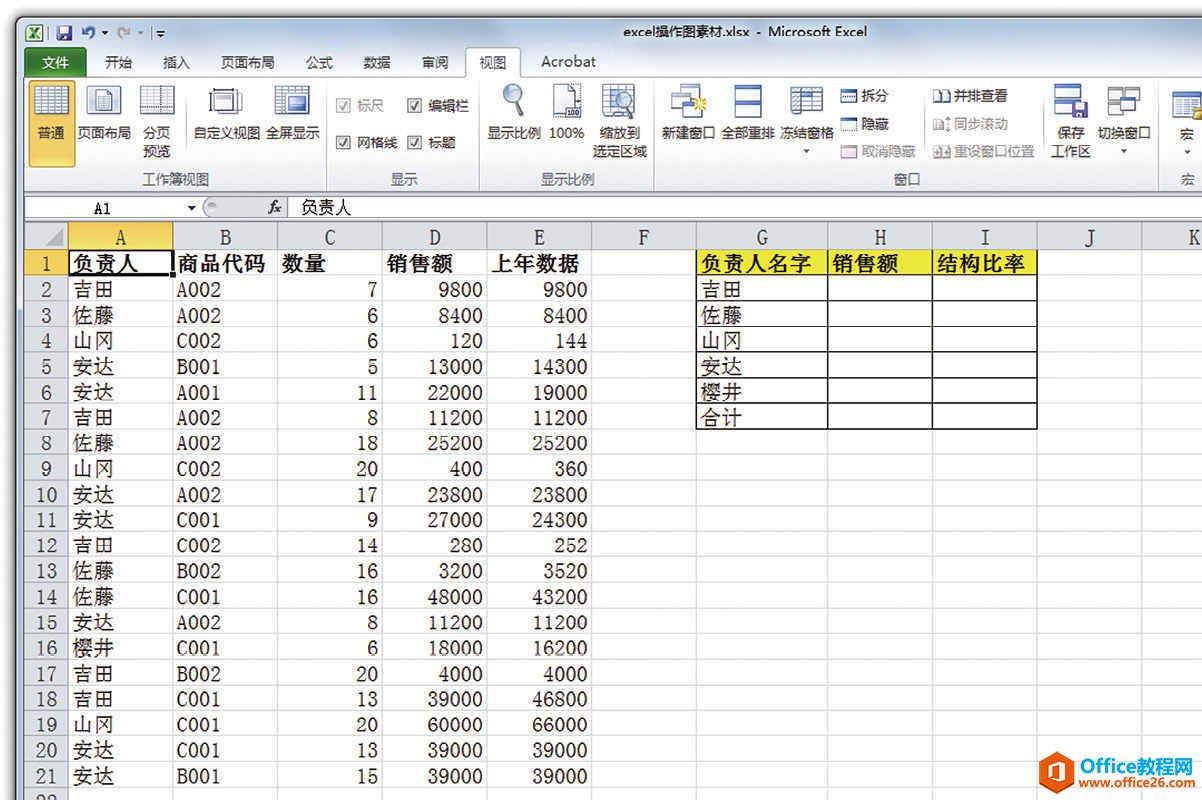Click fx insert function button

click(275, 208)
